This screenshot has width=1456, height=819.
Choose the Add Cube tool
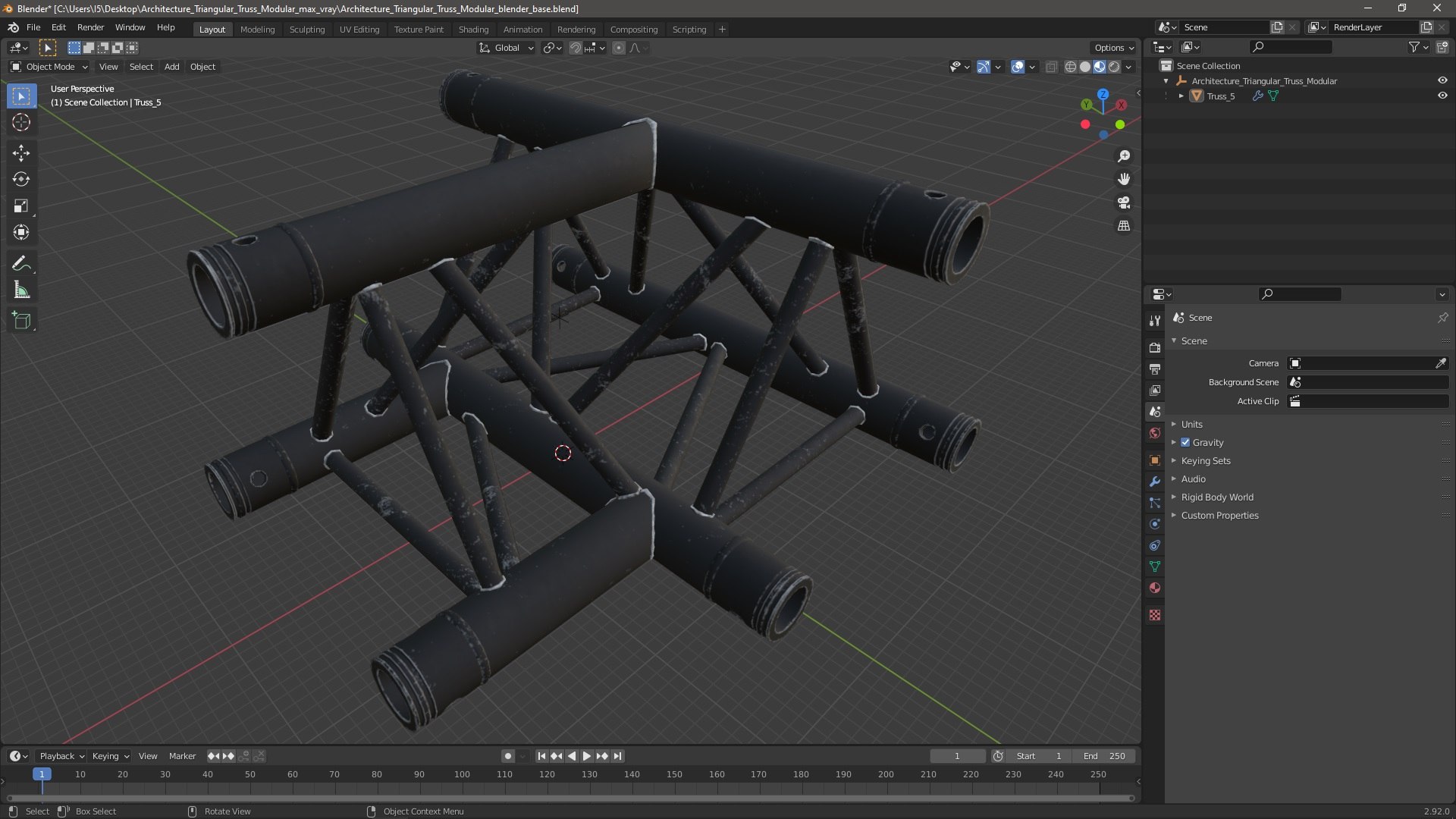21,321
